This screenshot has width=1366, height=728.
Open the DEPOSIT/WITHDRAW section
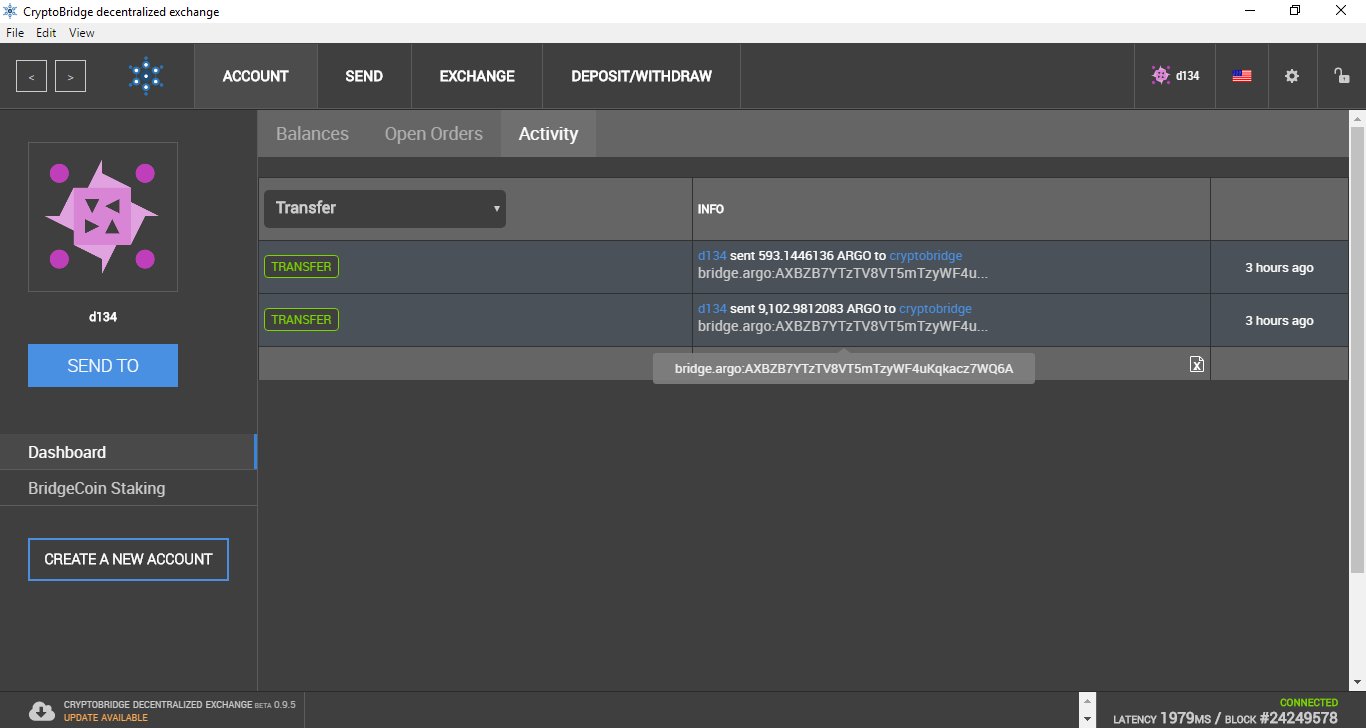641,76
